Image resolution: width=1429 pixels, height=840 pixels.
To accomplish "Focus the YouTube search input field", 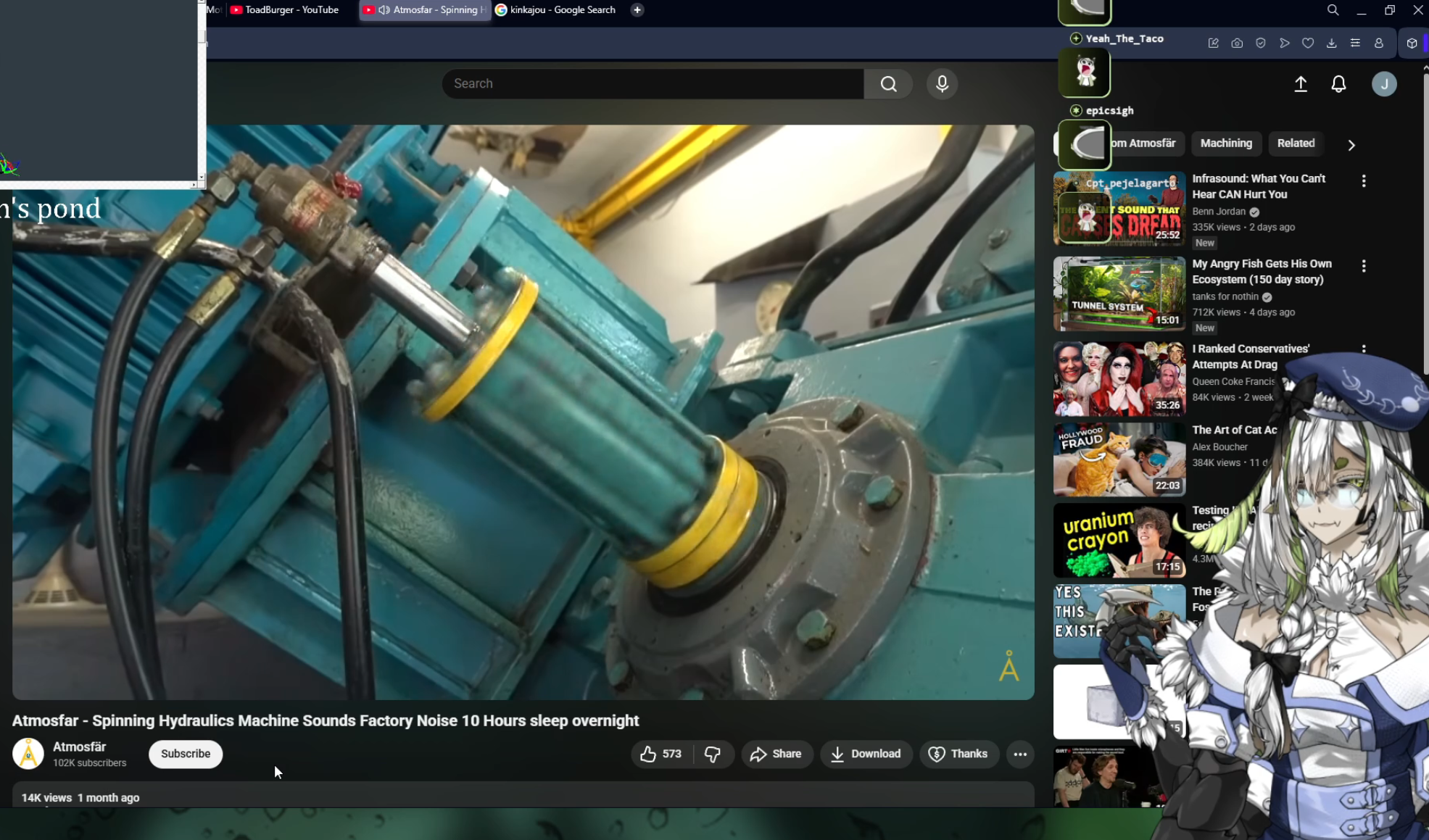I will (x=653, y=84).
